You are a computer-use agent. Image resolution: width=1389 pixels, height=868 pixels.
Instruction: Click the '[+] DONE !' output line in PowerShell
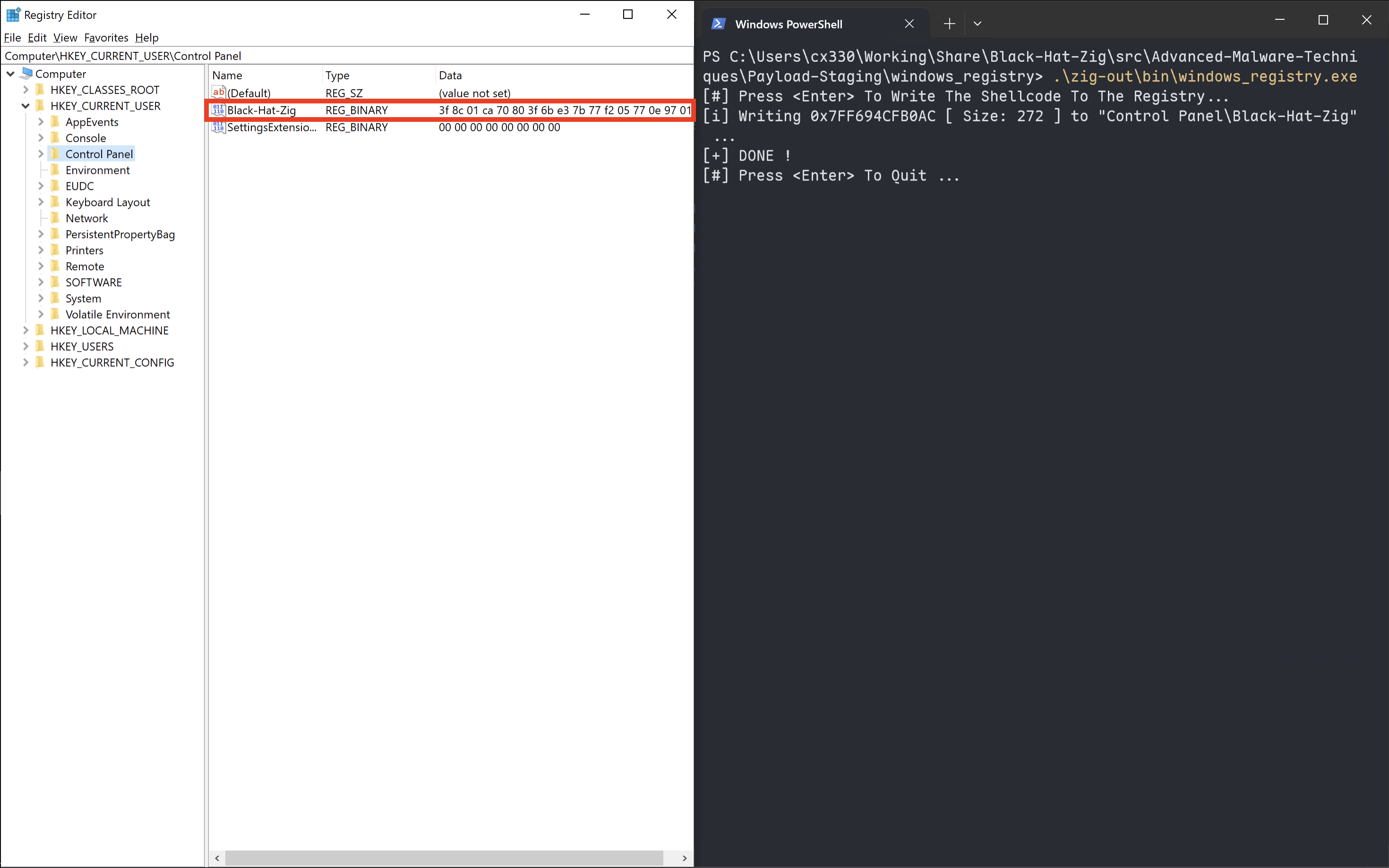tap(746, 155)
